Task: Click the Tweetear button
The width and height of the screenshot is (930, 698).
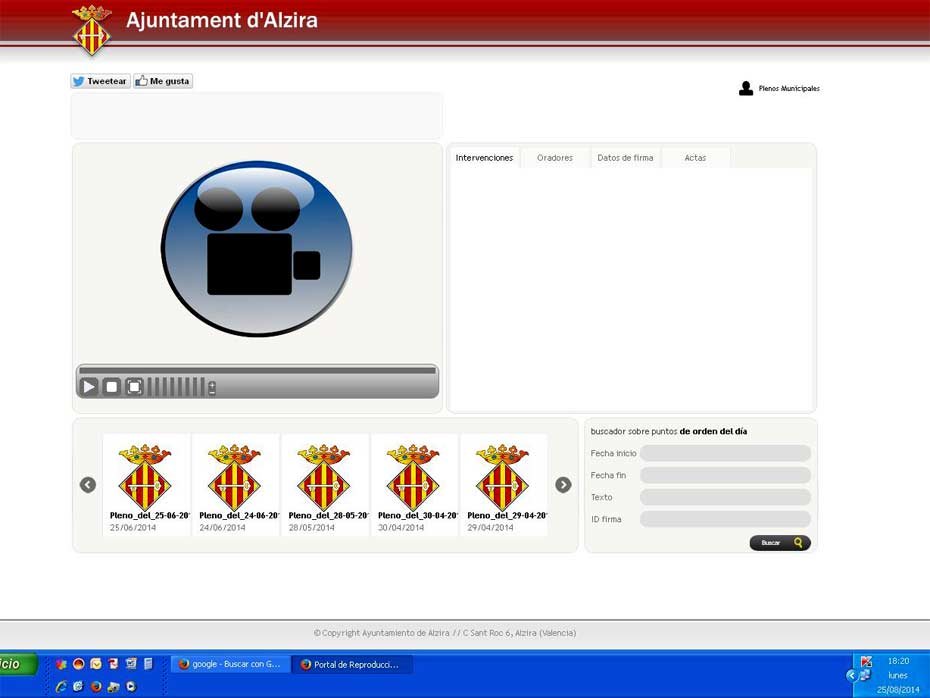Action: pos(100,81)
